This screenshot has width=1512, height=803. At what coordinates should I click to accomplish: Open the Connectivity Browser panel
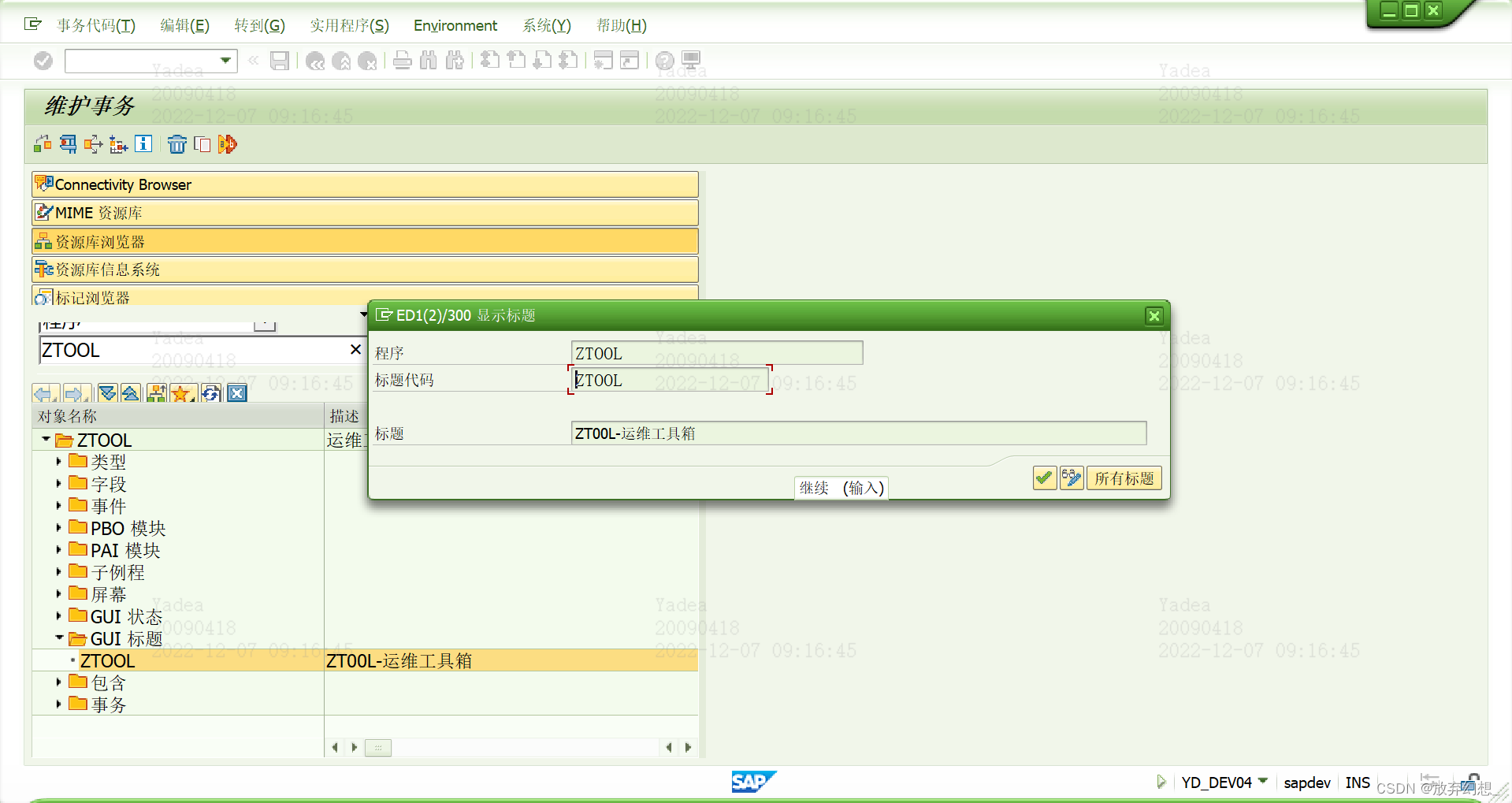pos(366,184)
